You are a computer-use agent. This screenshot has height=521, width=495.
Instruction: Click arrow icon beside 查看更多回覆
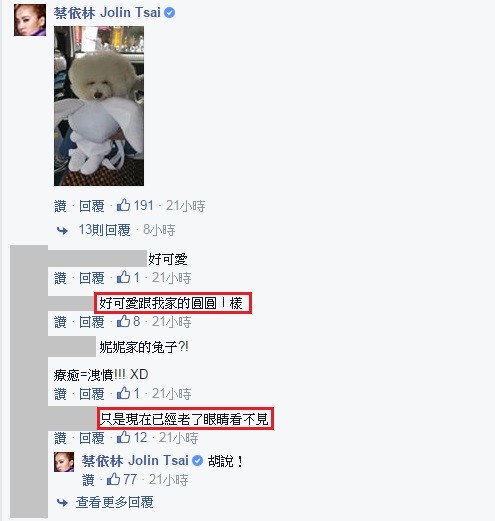coord(62,502)
